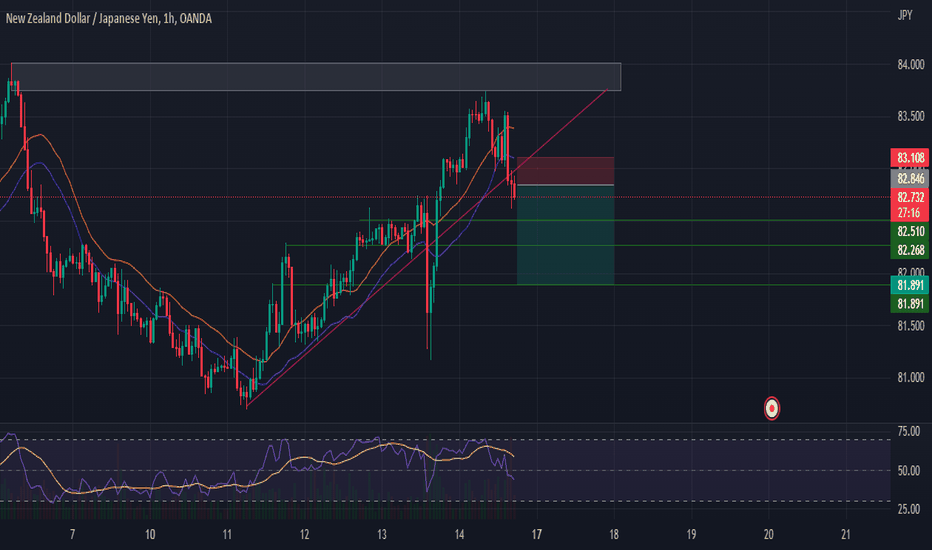Viewport: 932px width, 550px height.
Task: Select the JPY currency label on price axis
Action: [x=905, y=14]
